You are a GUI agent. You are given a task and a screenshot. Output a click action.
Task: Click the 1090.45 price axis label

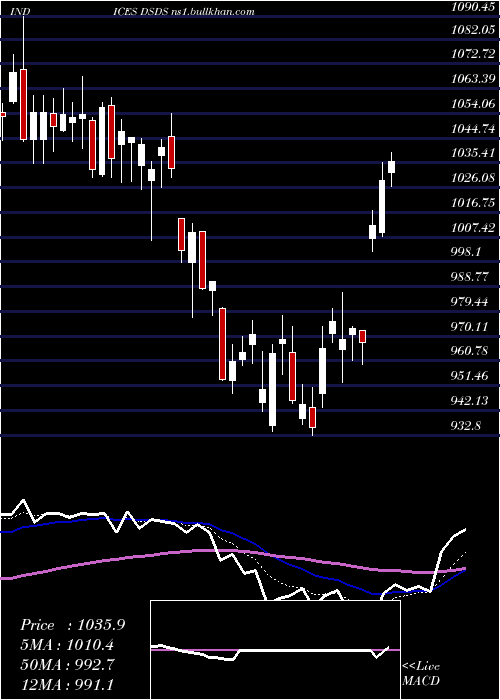click(474, 7)
